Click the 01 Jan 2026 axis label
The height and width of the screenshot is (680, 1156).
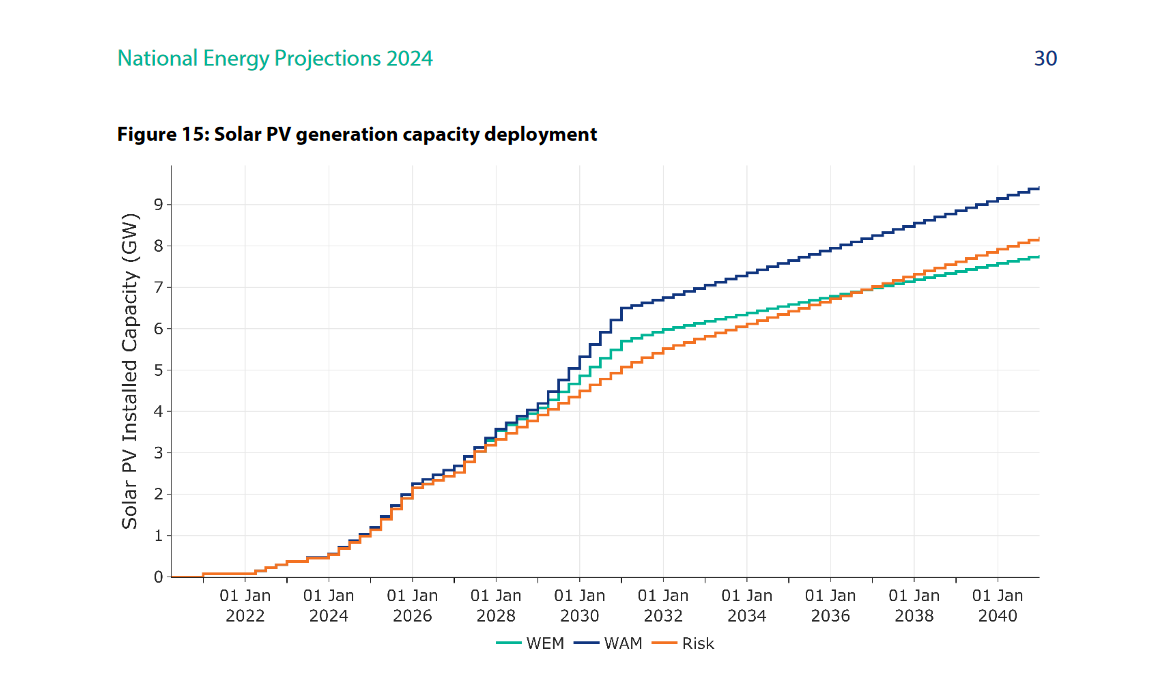(412, 606)
